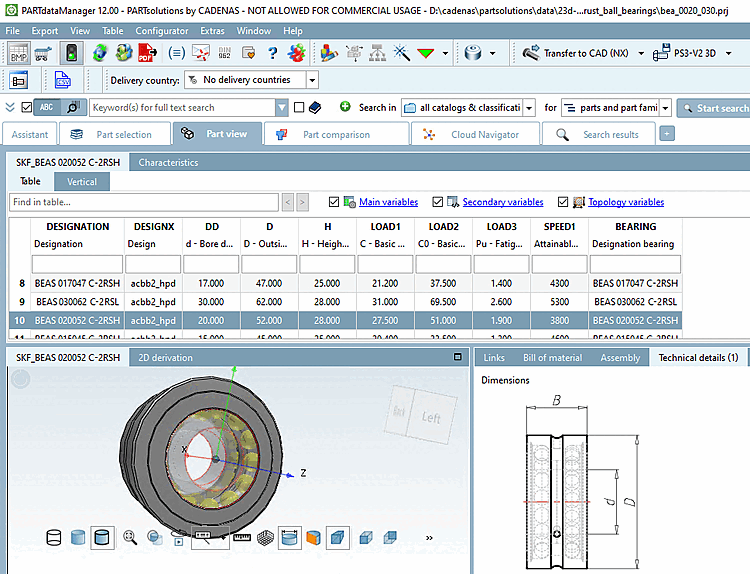The height and width of the screenshot is (574, 750).
Task: Toggle the Topology variables checkbox
Action: coord(563,202)
